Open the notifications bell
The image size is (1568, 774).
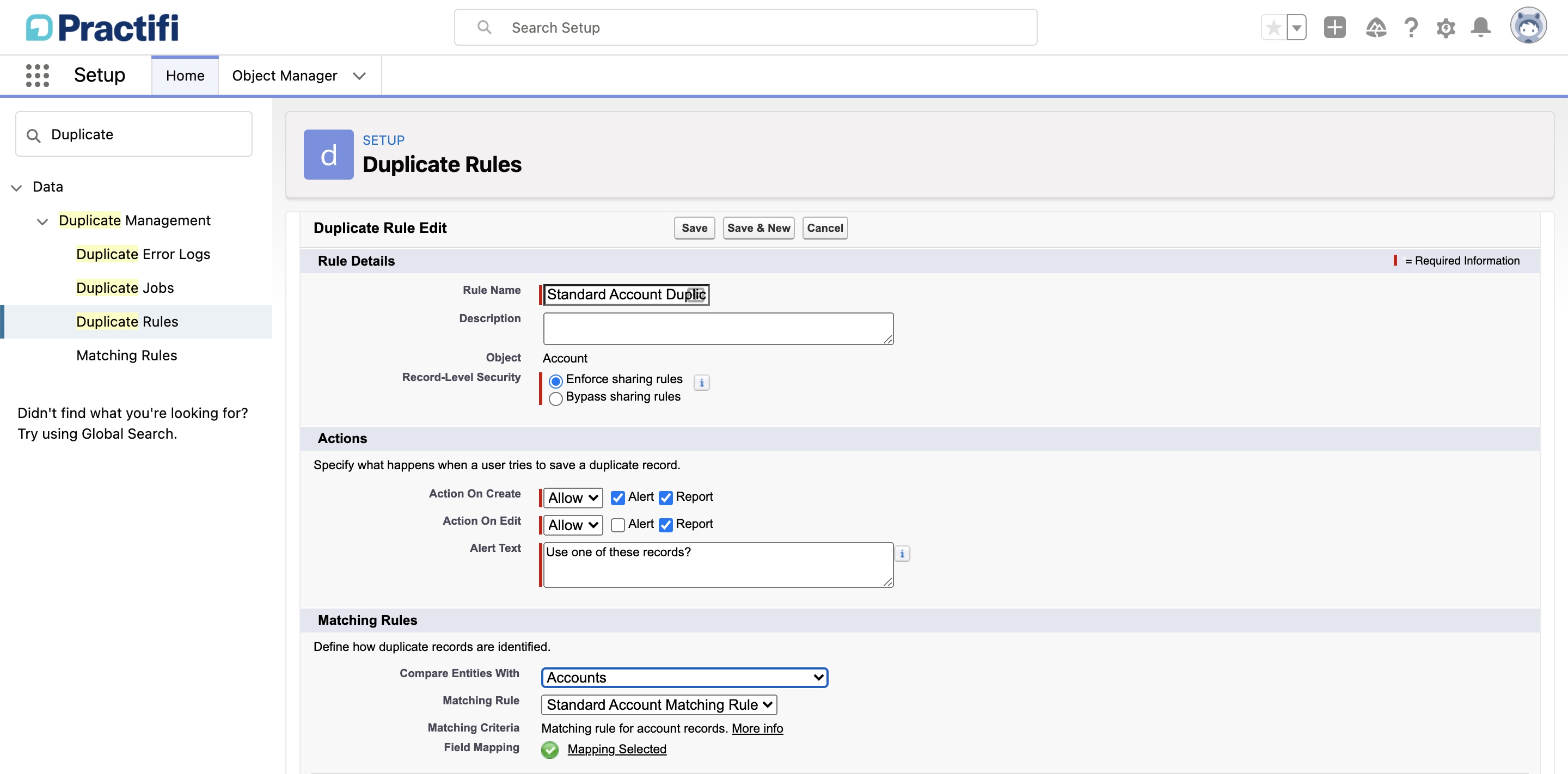click(1480, 27)
